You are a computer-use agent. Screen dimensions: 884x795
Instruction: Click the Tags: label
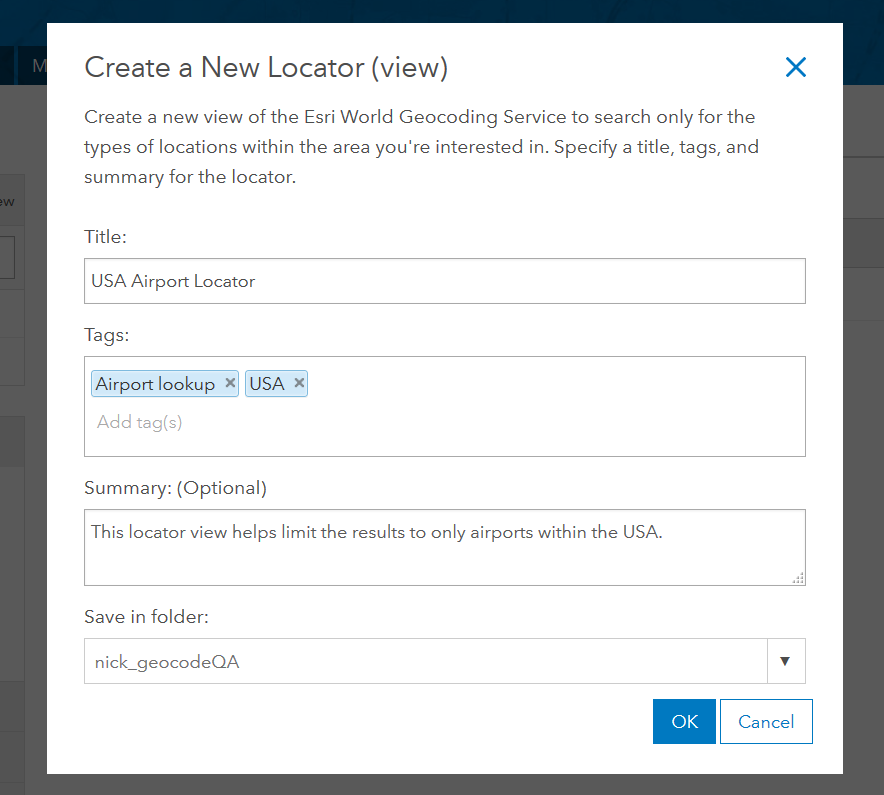pyautogui.click(x=107, y=335)
